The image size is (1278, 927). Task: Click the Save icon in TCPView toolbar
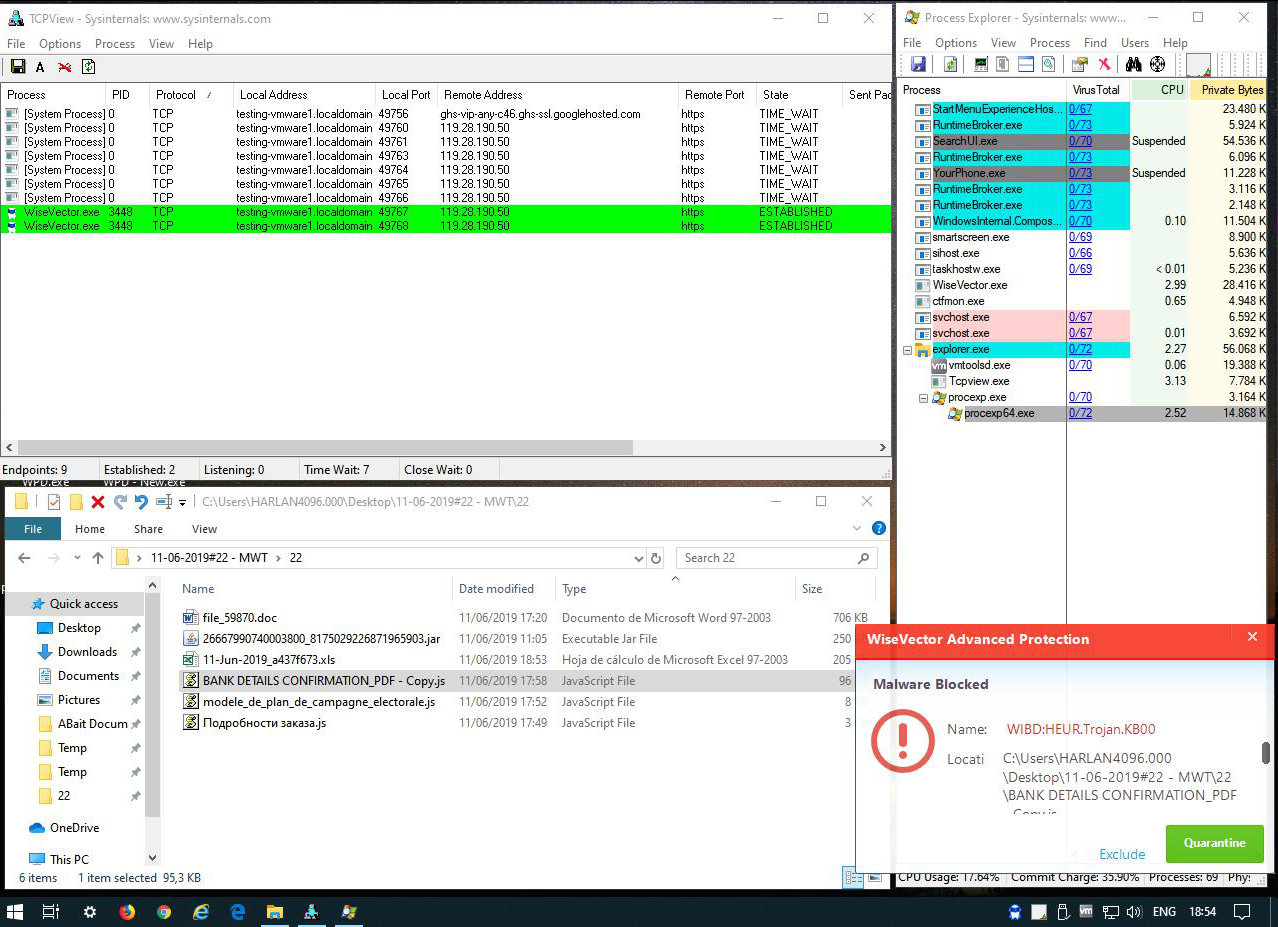pos(18,67)
